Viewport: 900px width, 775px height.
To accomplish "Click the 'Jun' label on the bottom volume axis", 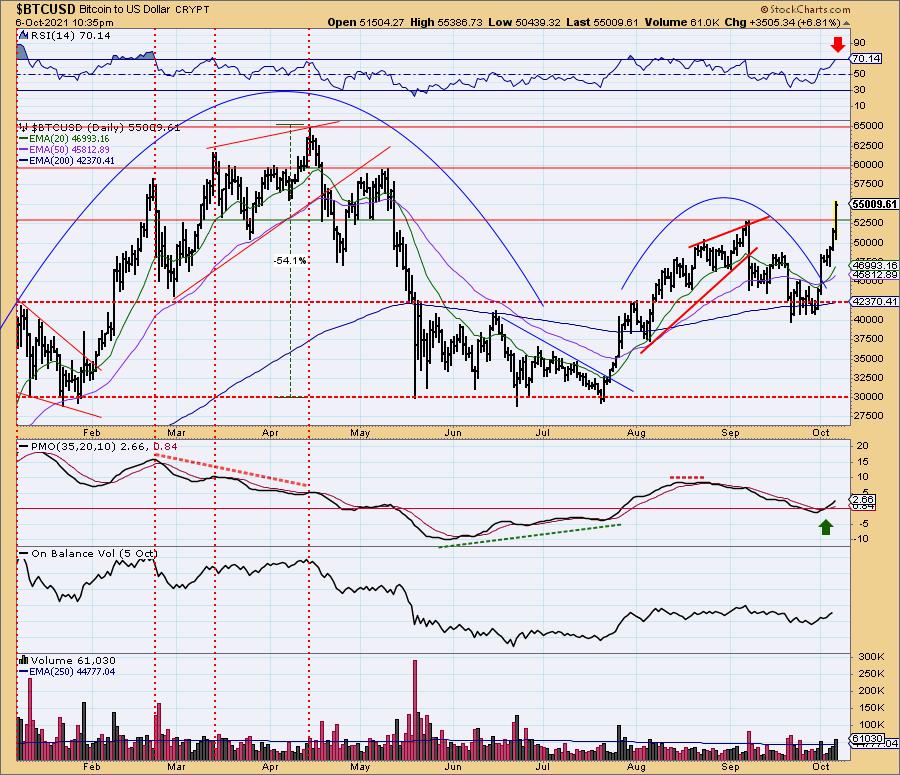I will 453,766.
